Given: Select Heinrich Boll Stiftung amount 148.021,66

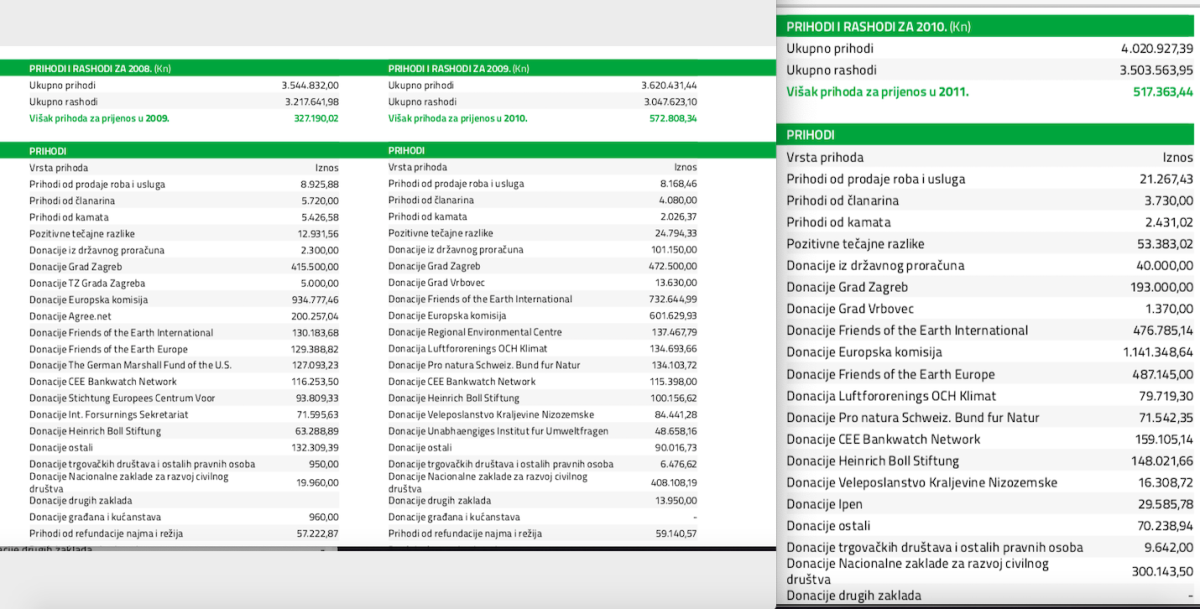Looking at the screenshot, I should coord(1163,462).
